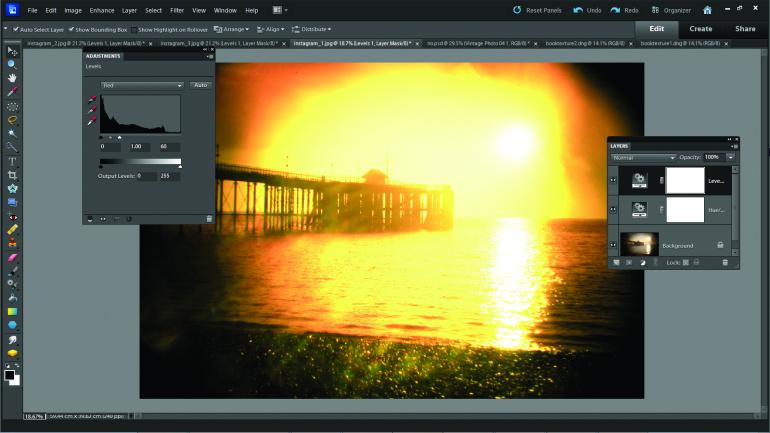
Task: Select the Crop tool
Action: 12,175
